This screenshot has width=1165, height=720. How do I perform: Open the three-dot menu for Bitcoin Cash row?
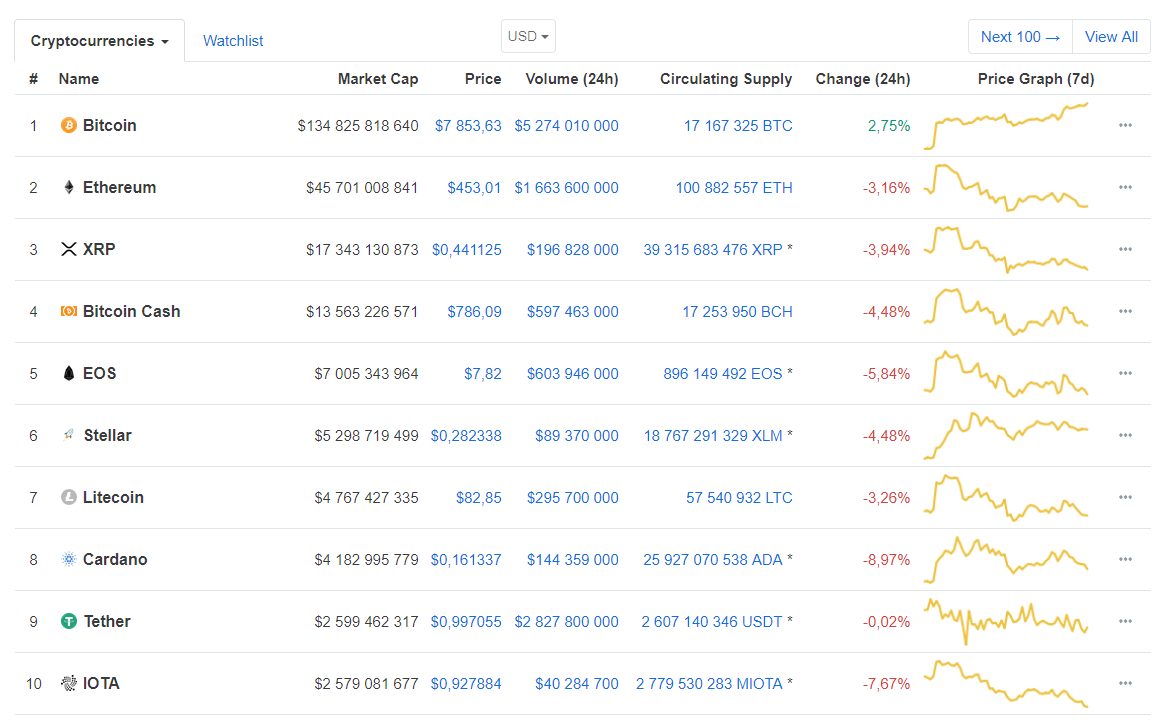click(x=1125, y=311)
